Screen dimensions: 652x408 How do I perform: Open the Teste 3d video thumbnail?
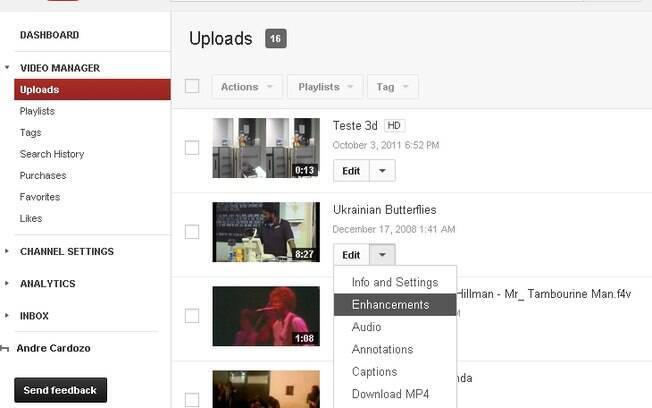(266, 148)
